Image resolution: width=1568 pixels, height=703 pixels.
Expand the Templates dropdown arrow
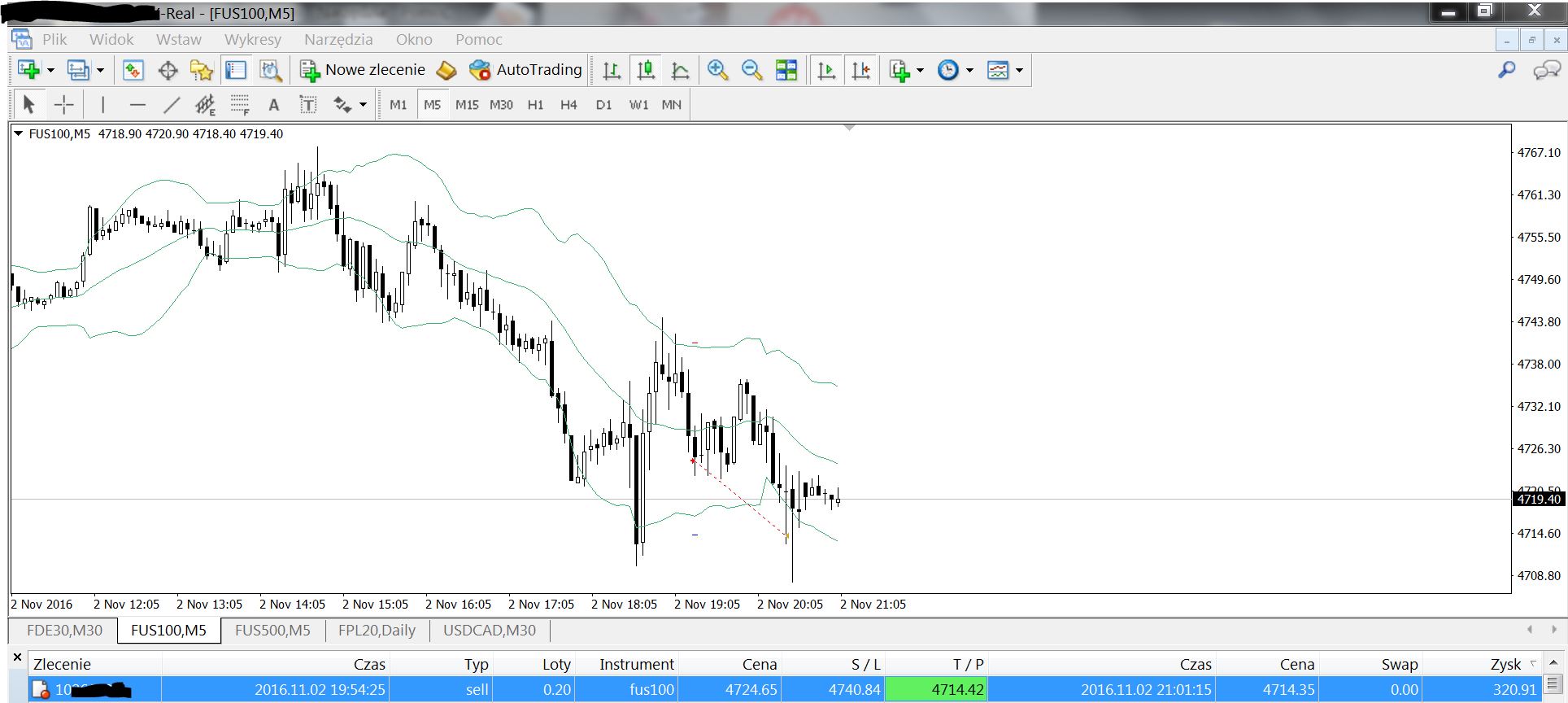[x=1019, y=71]
